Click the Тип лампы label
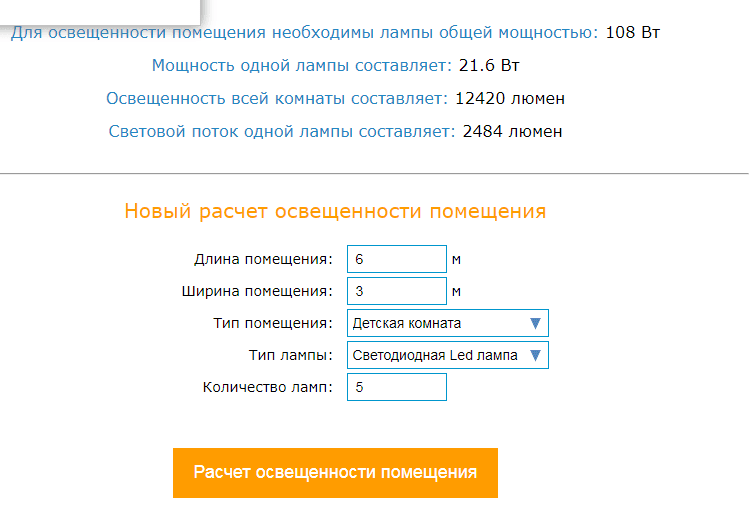 click(x=289, y=355)
